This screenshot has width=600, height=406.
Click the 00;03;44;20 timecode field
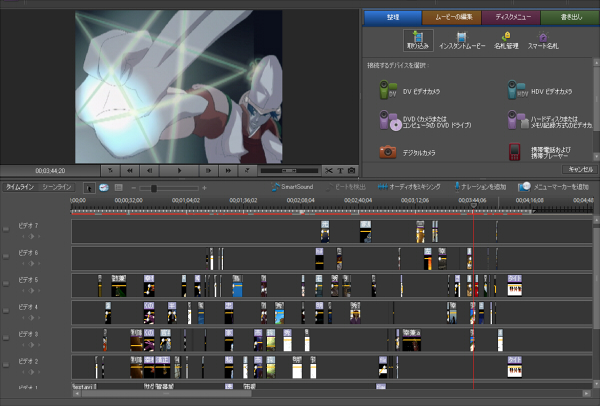click(50, 171)
